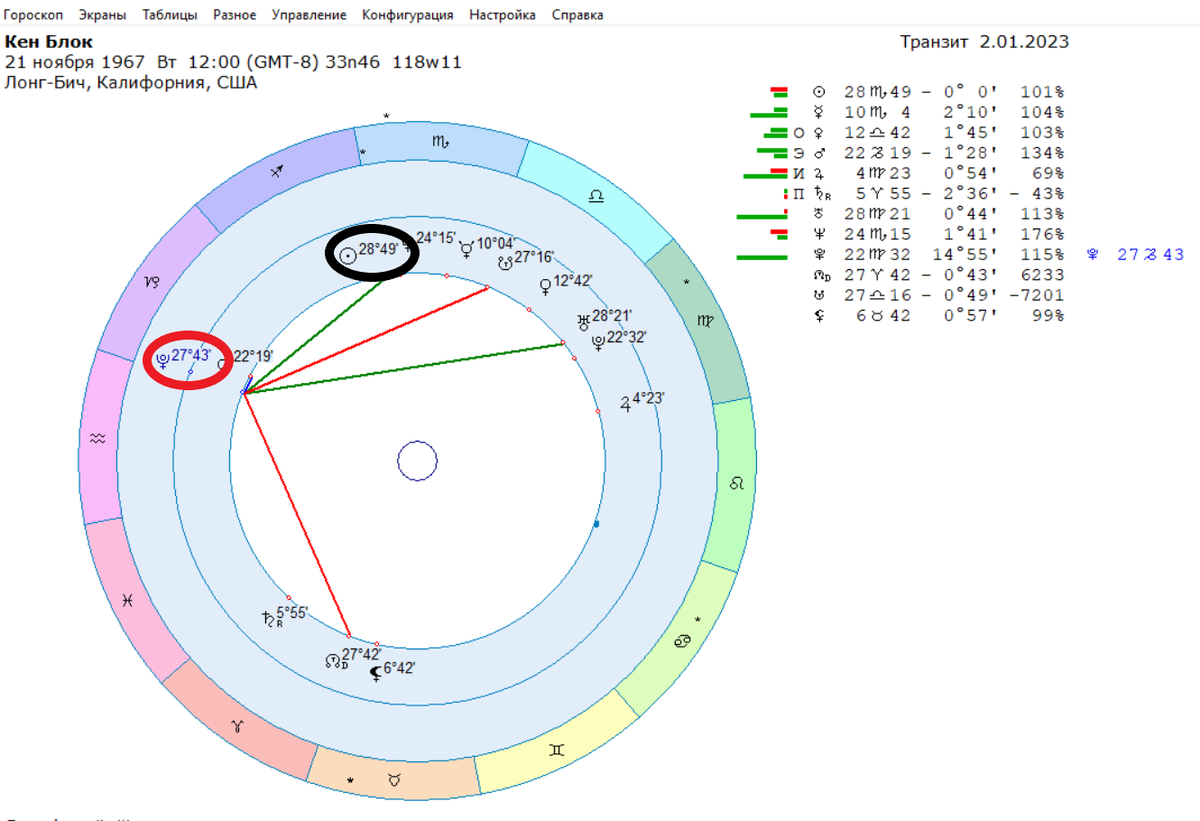This screenshot has width=1200, height=821.
Task: Open the Таблицы menu
Action: tap(169, 15)
